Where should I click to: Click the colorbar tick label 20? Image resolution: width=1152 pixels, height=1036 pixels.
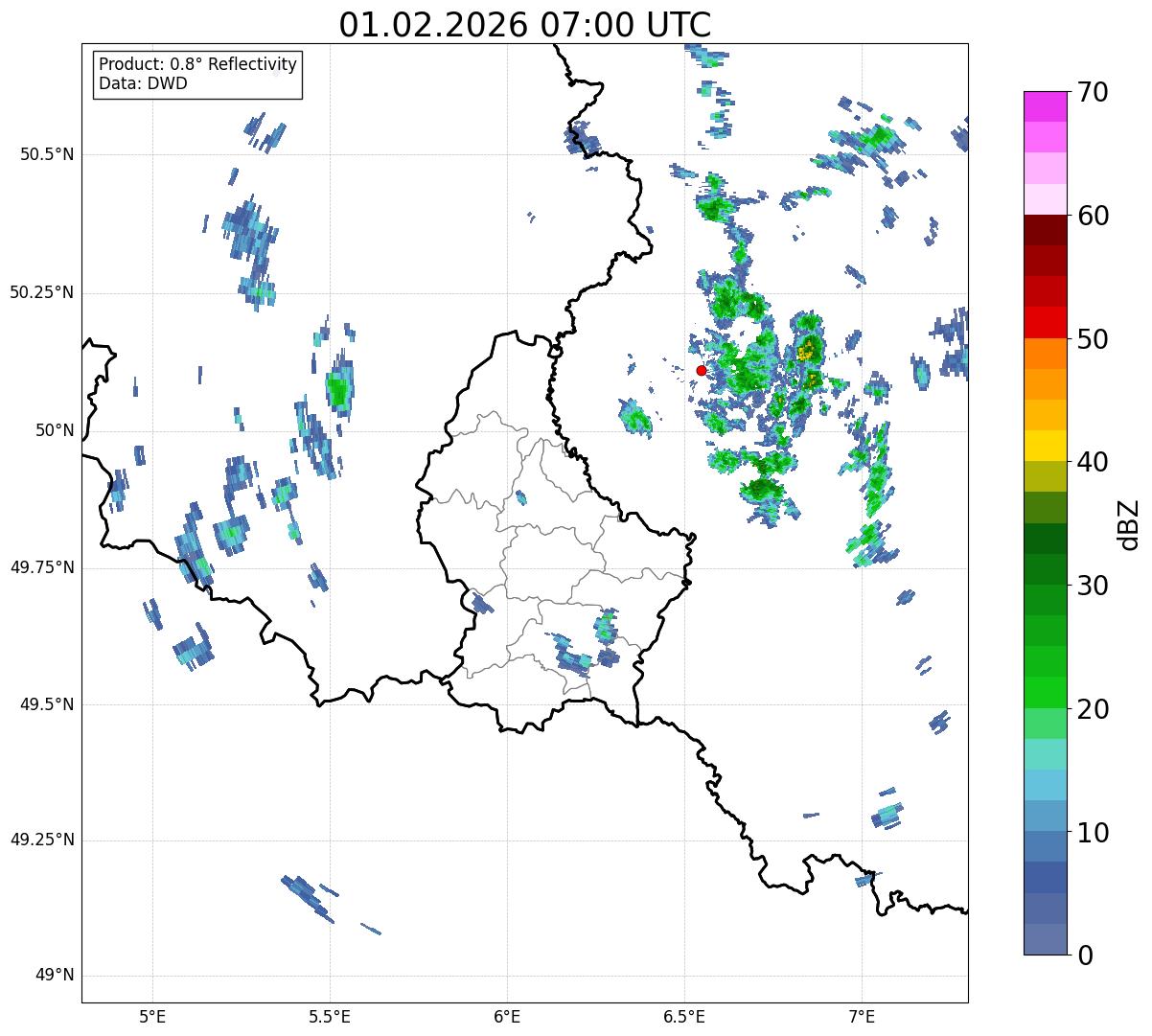coord(1093,709)
